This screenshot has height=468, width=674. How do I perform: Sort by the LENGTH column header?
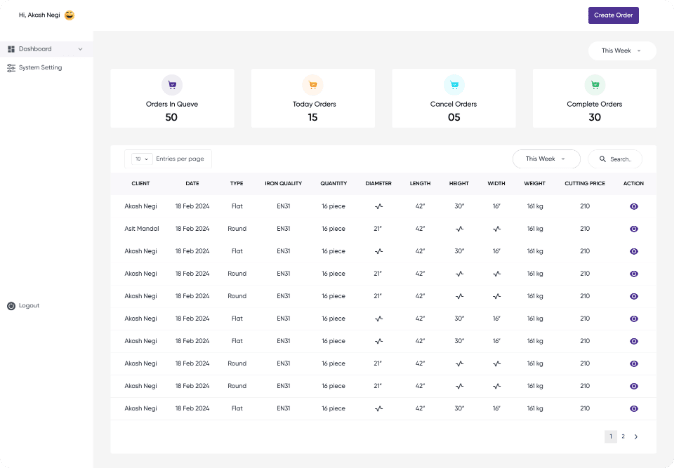tap(420, 184)
